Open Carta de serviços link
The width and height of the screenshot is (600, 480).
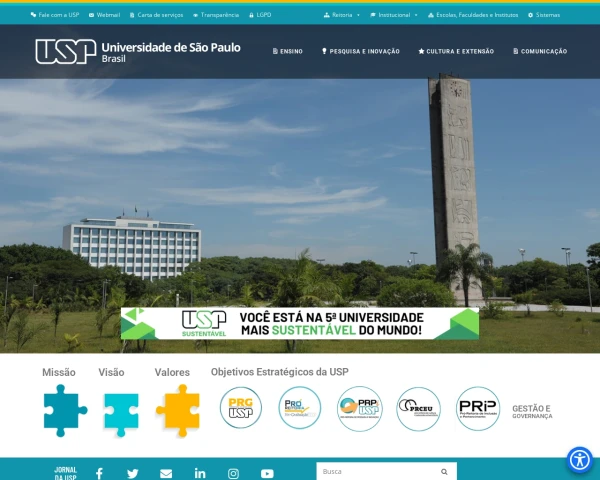pyautogui.click(x=156, y=15)
